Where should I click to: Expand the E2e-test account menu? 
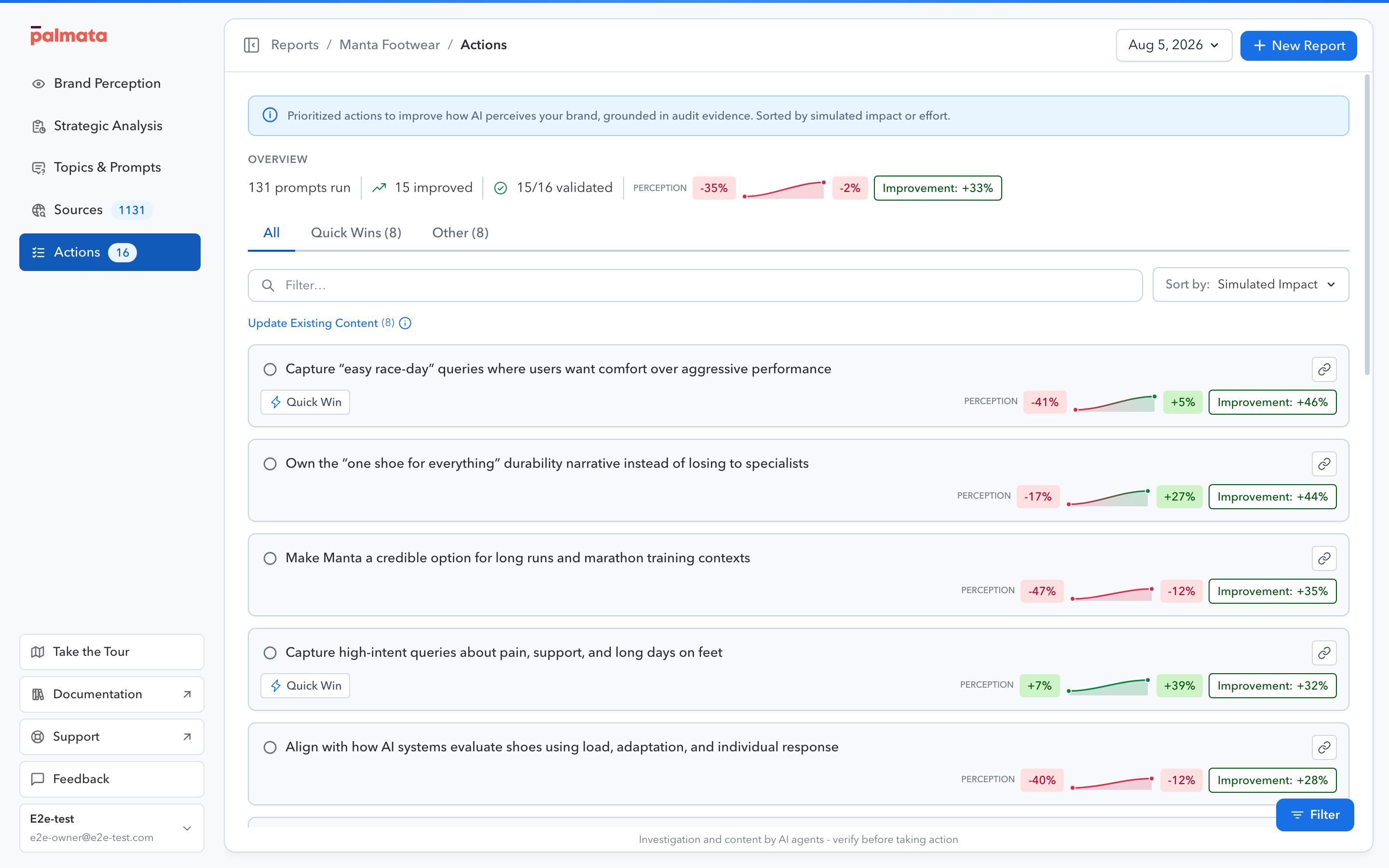click(112, 828)
